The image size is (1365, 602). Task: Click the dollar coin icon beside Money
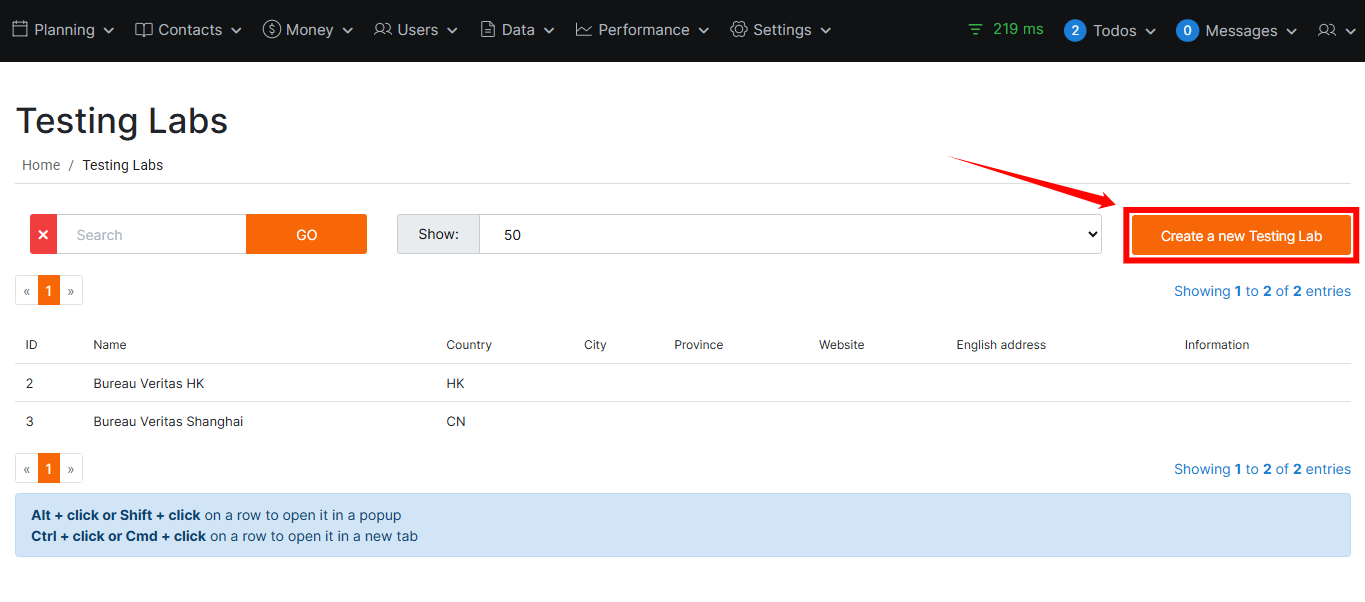271,30
